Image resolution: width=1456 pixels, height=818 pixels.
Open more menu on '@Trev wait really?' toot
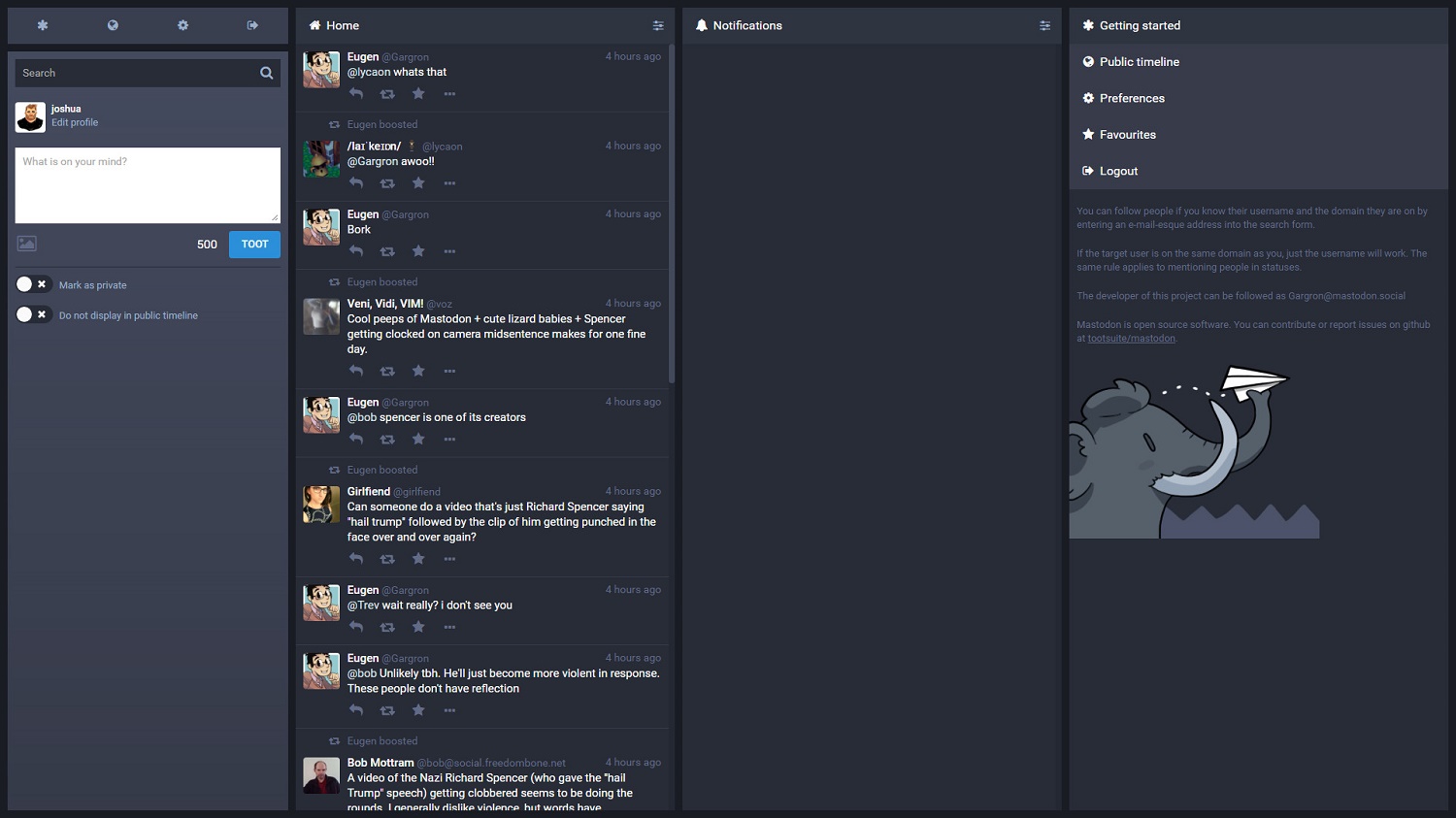coord(449,627)
